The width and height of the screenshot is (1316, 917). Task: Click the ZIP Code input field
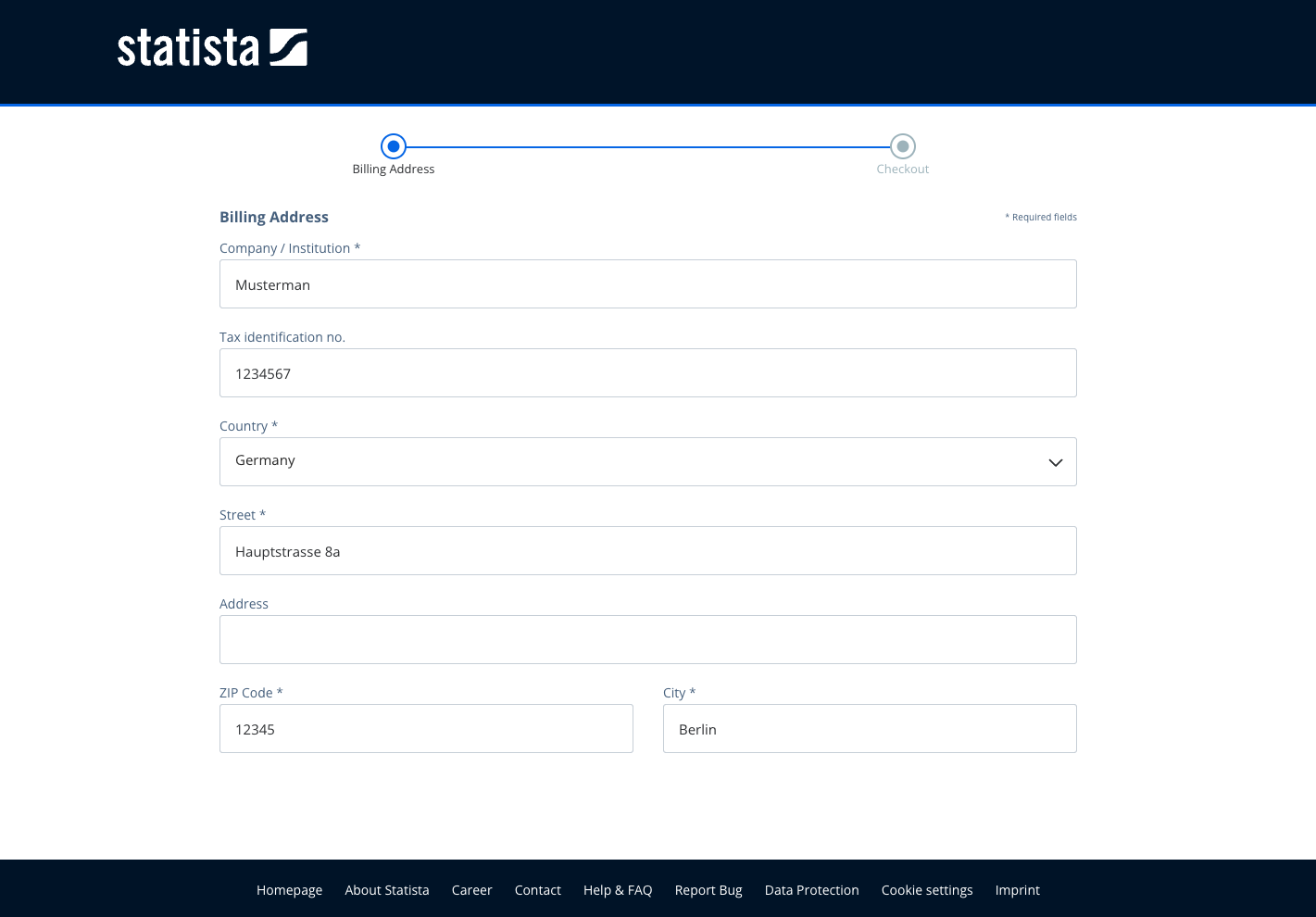click(x=426, y=729)
